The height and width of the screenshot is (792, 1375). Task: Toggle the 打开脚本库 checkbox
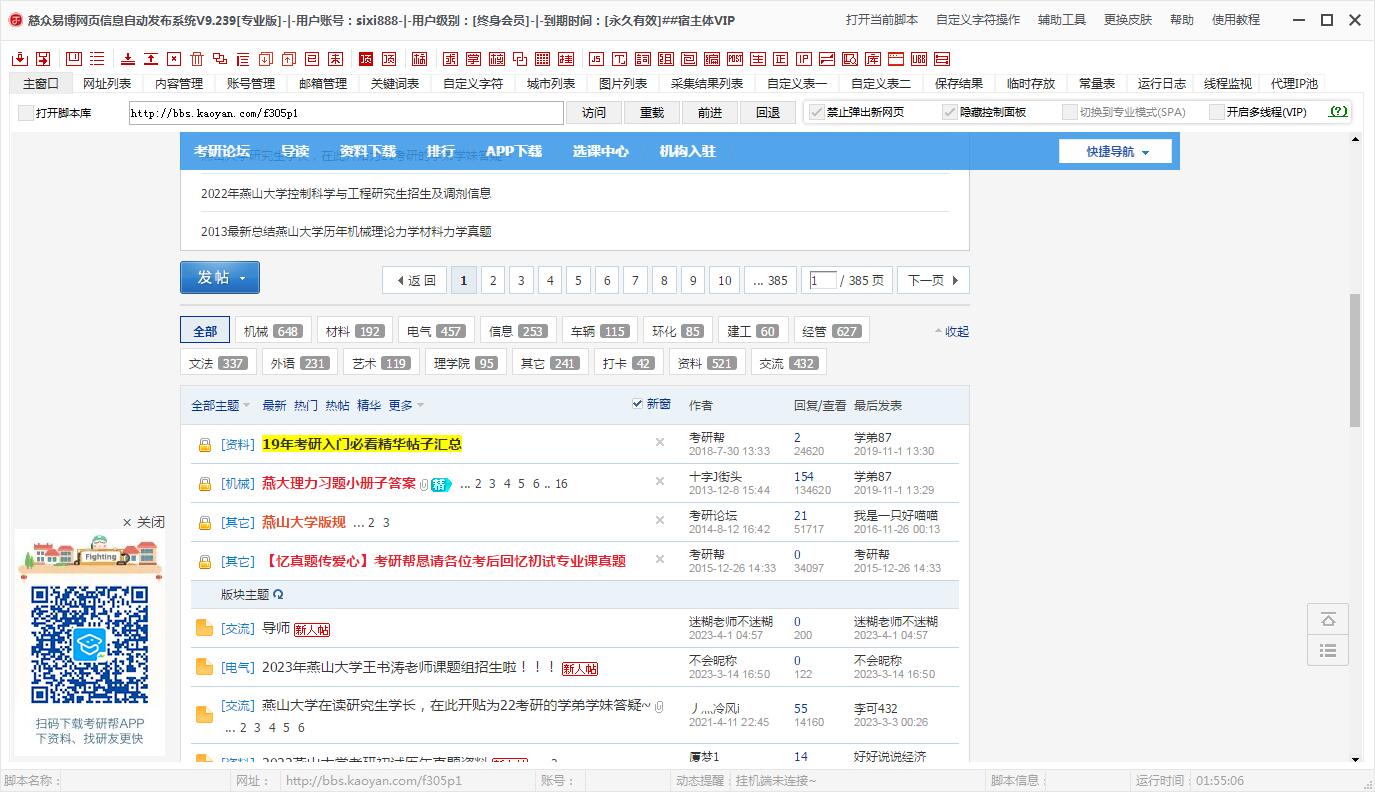[26, 113]
